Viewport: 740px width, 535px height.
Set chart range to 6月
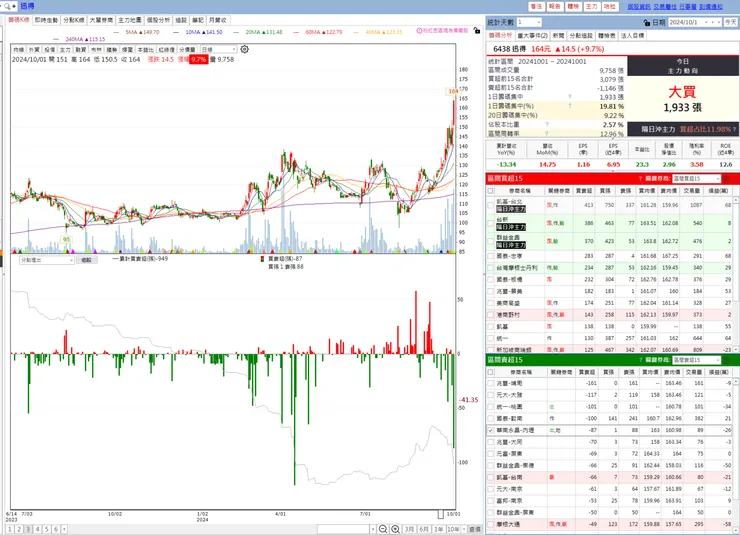[423, 529]
